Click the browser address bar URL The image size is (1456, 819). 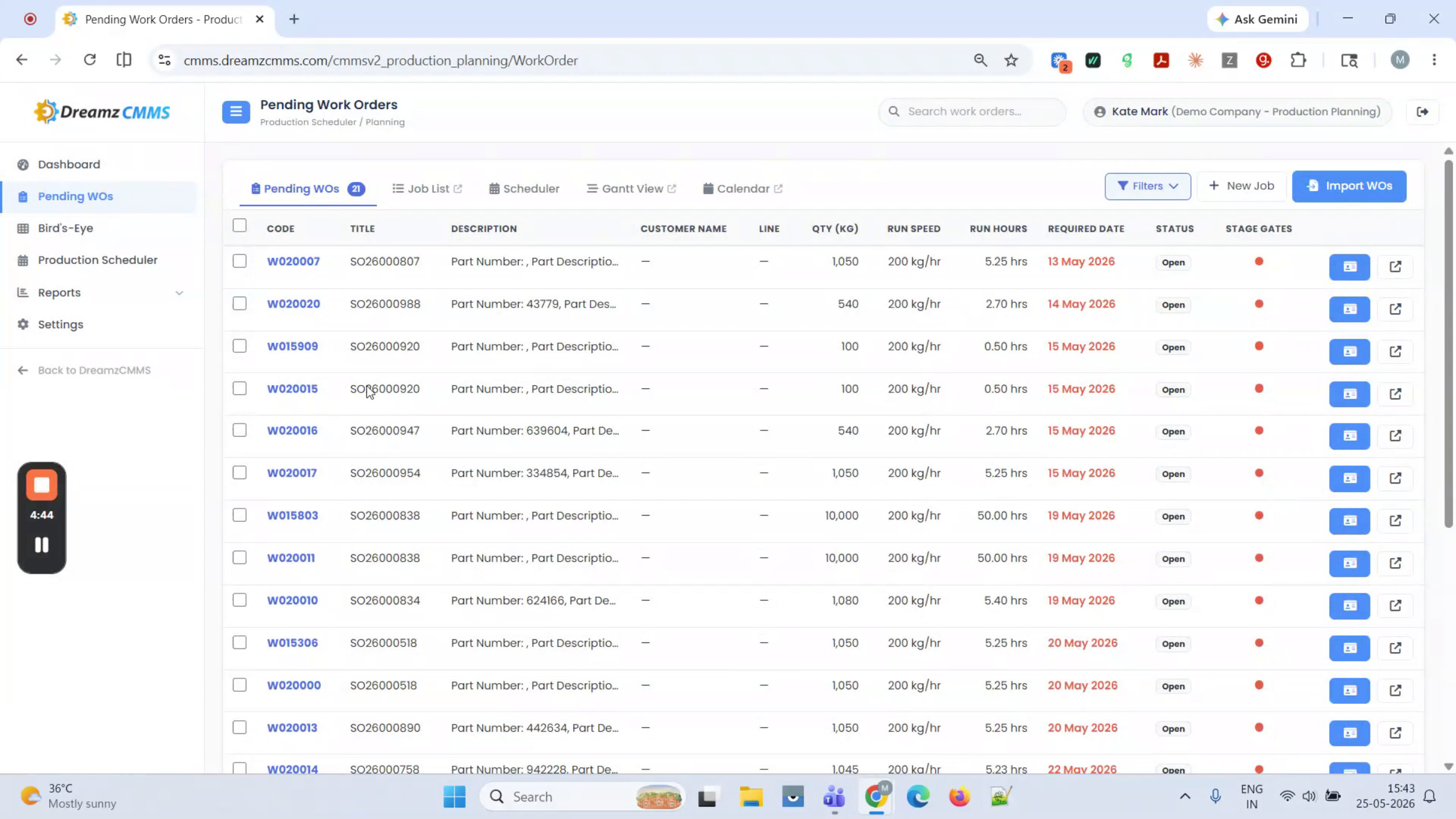click(380, 60)
